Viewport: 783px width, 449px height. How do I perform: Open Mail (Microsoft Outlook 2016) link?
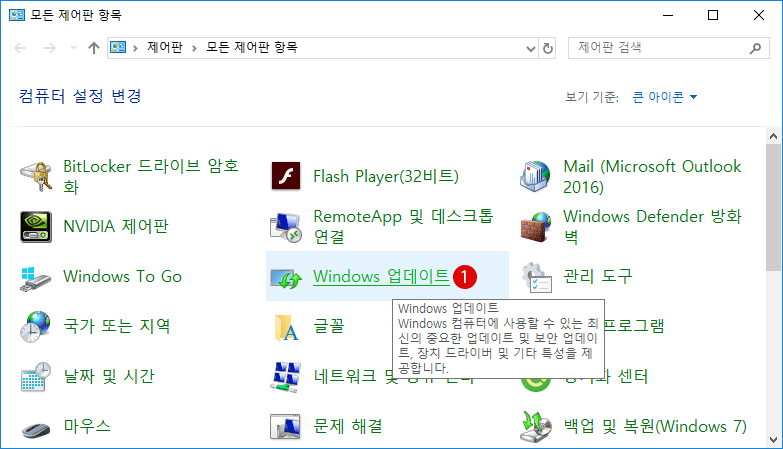(652, 176)
